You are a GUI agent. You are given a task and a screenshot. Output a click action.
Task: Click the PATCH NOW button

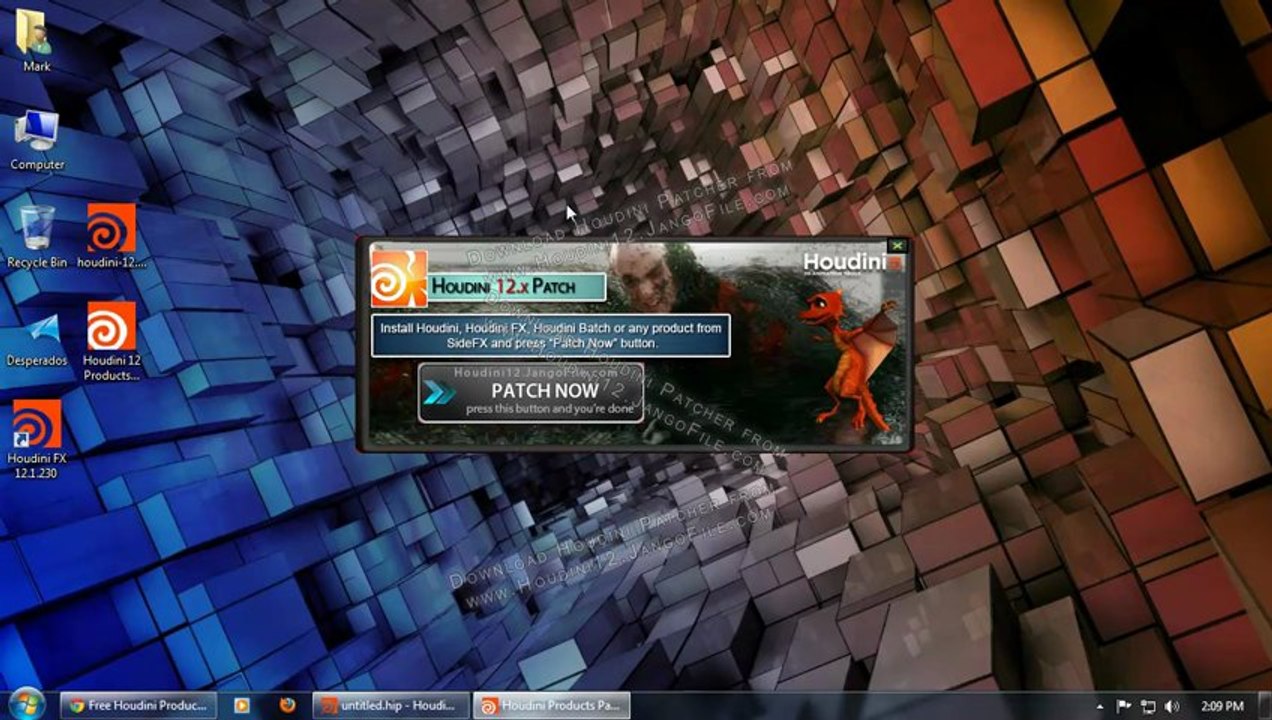(531, 393)
